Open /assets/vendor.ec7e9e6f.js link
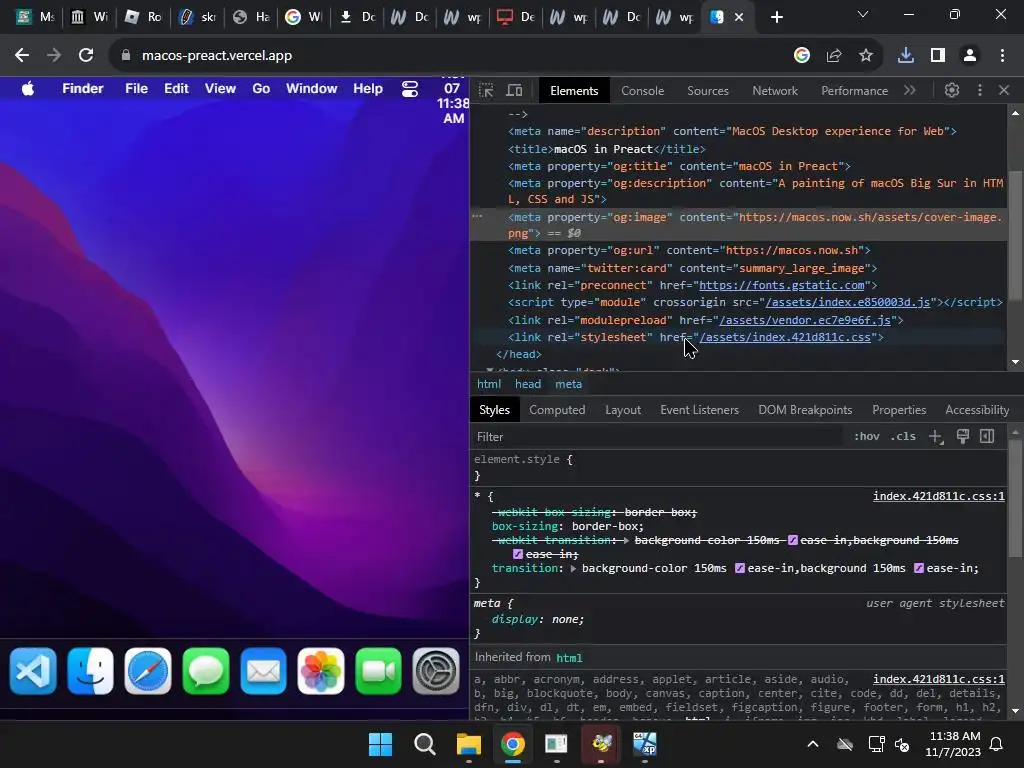This screenshot has height=768, width=1024. (x=805, y=320)
